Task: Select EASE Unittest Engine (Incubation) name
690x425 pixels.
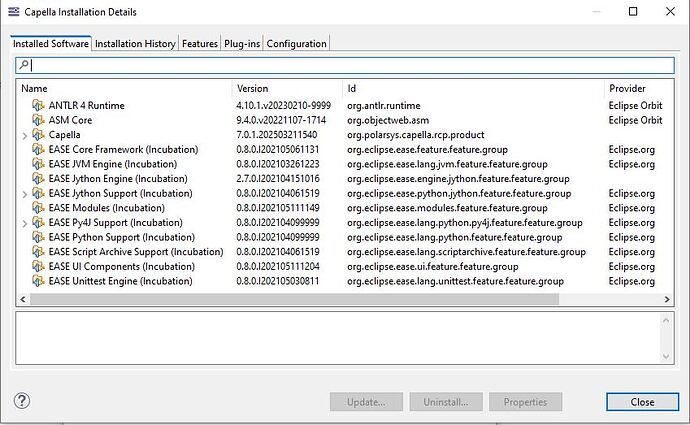Action: coord(120,281)
